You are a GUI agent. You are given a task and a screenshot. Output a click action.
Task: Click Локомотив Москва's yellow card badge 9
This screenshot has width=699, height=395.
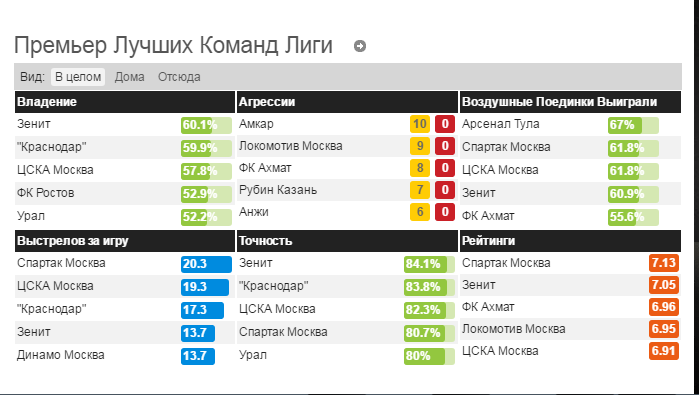[x=419, y=146]
